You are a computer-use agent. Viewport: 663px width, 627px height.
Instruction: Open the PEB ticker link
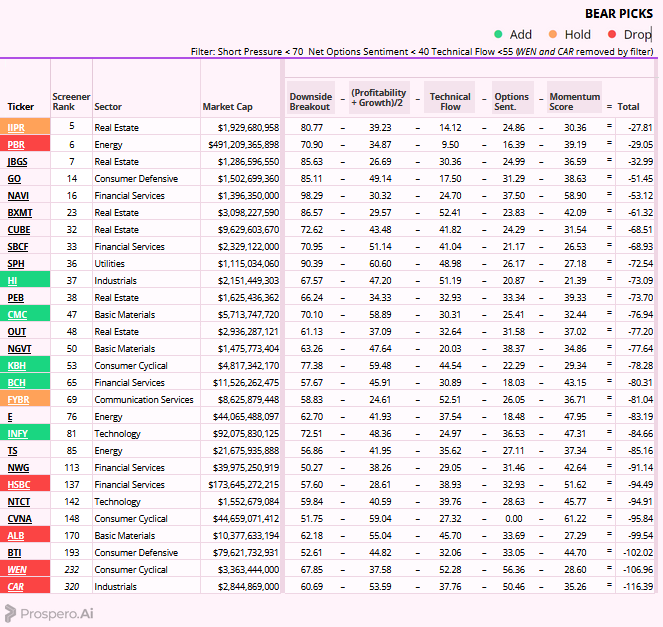click(x=16, y=298)
